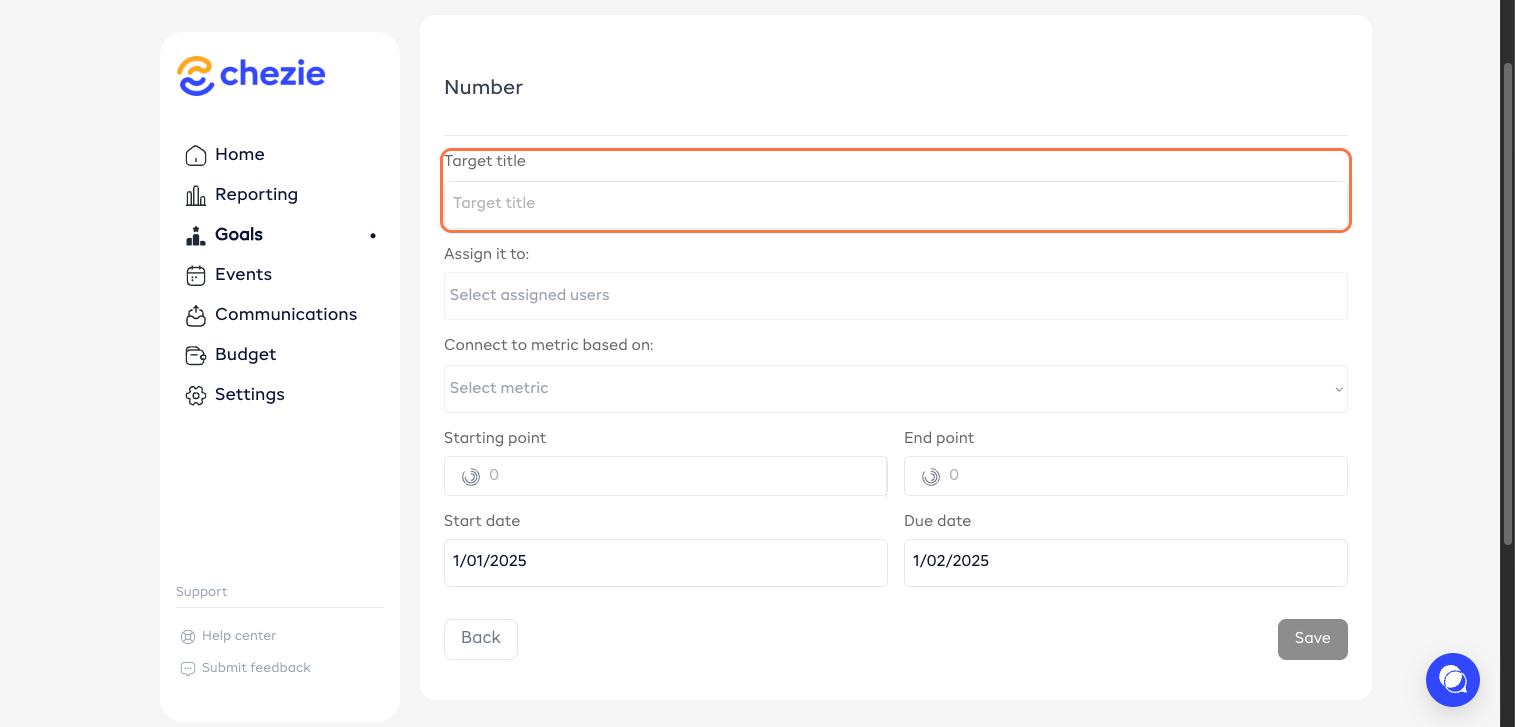Click the Settings gear icon
The width and height of the screenshot is (1515, 727).
pyautogui.click(x=196, y=395)
